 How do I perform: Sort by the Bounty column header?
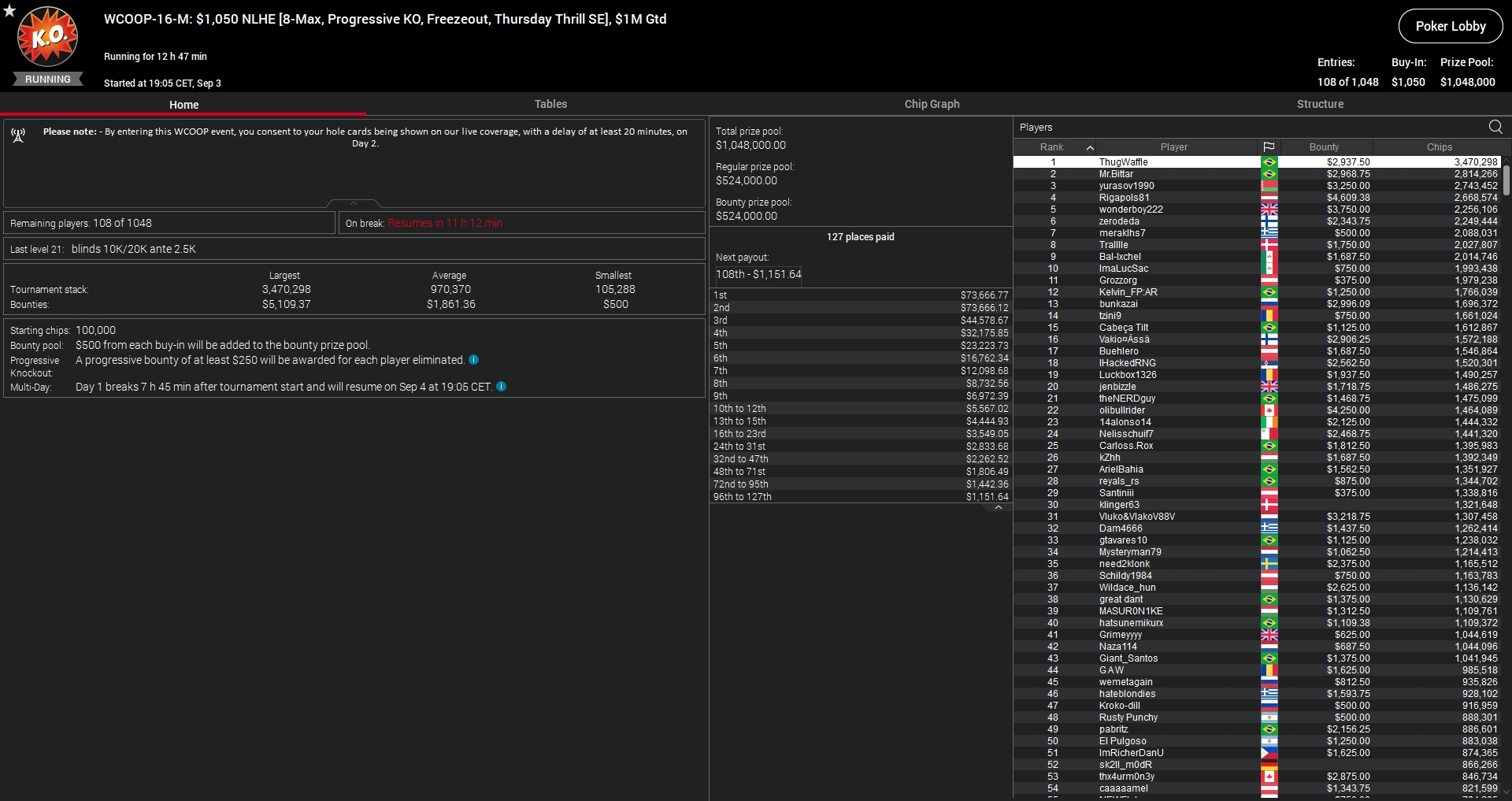coord(1324,147)
